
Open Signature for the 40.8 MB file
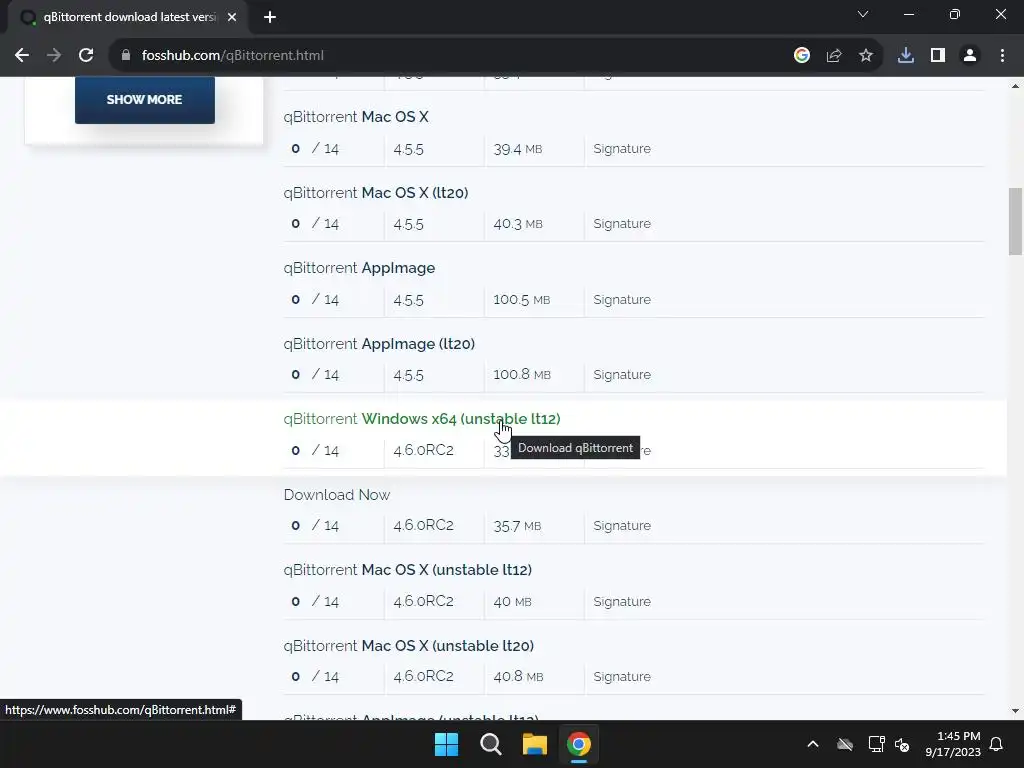click(622, 676)
